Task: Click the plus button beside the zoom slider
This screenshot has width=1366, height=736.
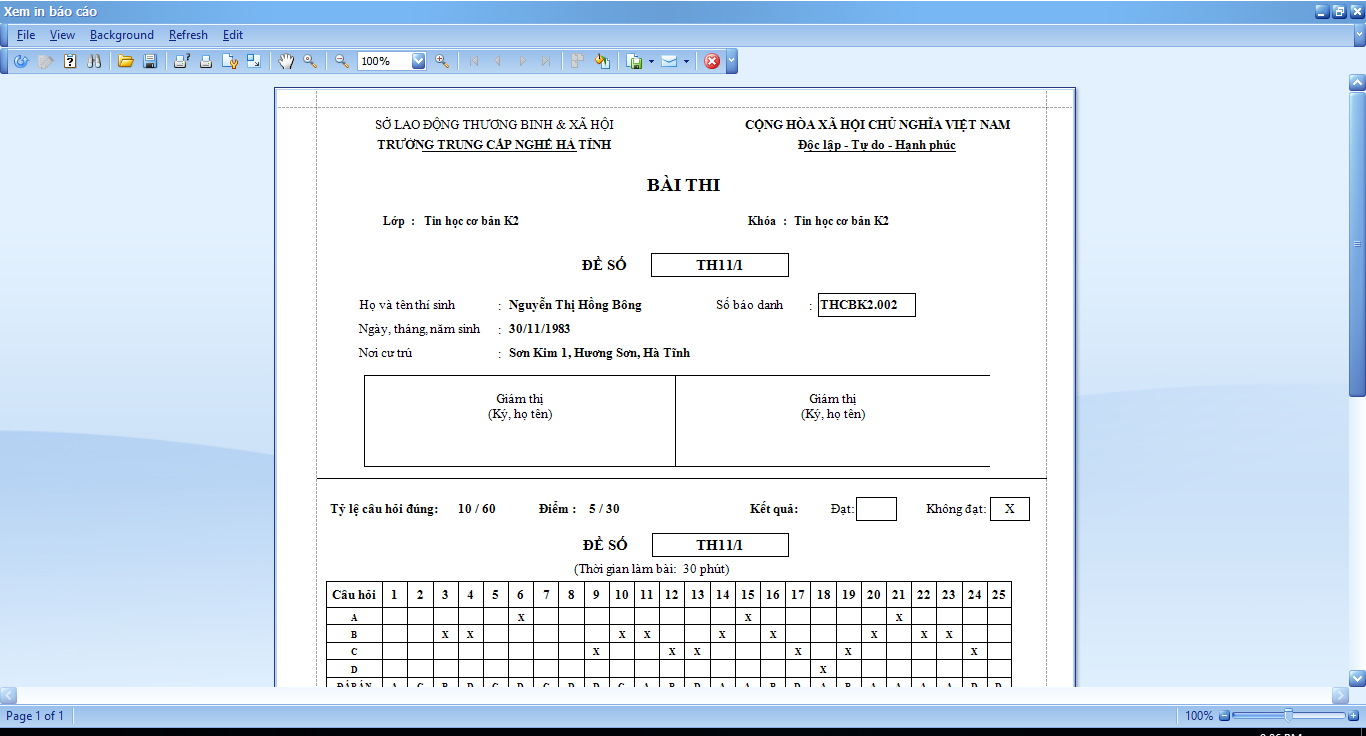Action: (x=1354, y=716)
